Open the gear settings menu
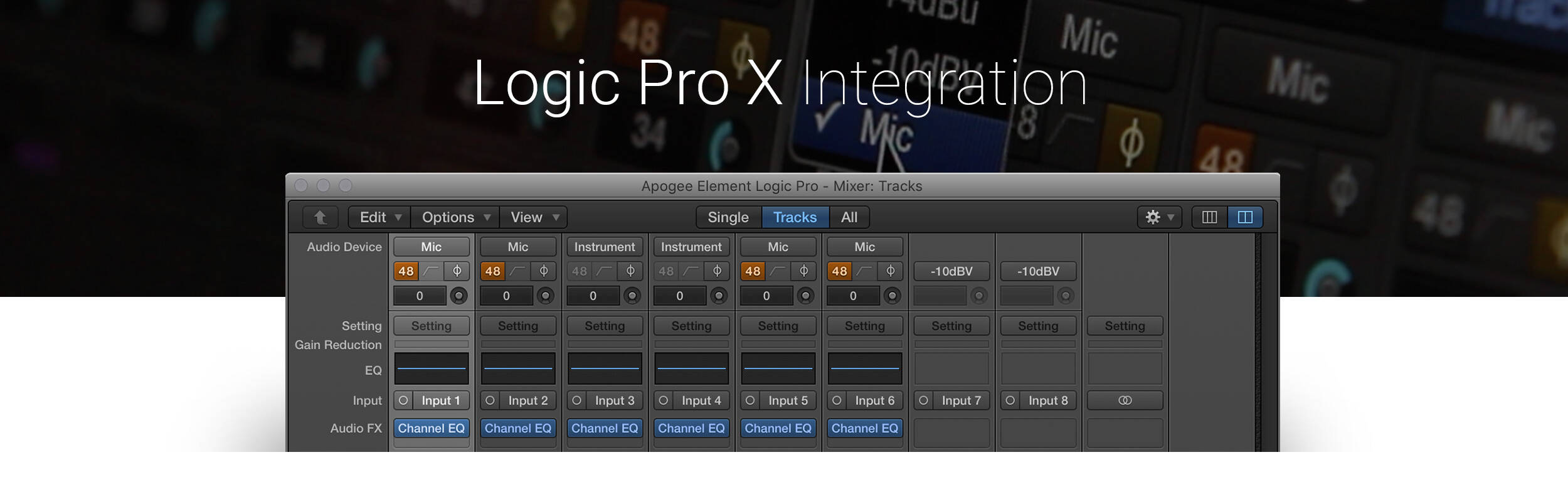 tap(1159, 217)
